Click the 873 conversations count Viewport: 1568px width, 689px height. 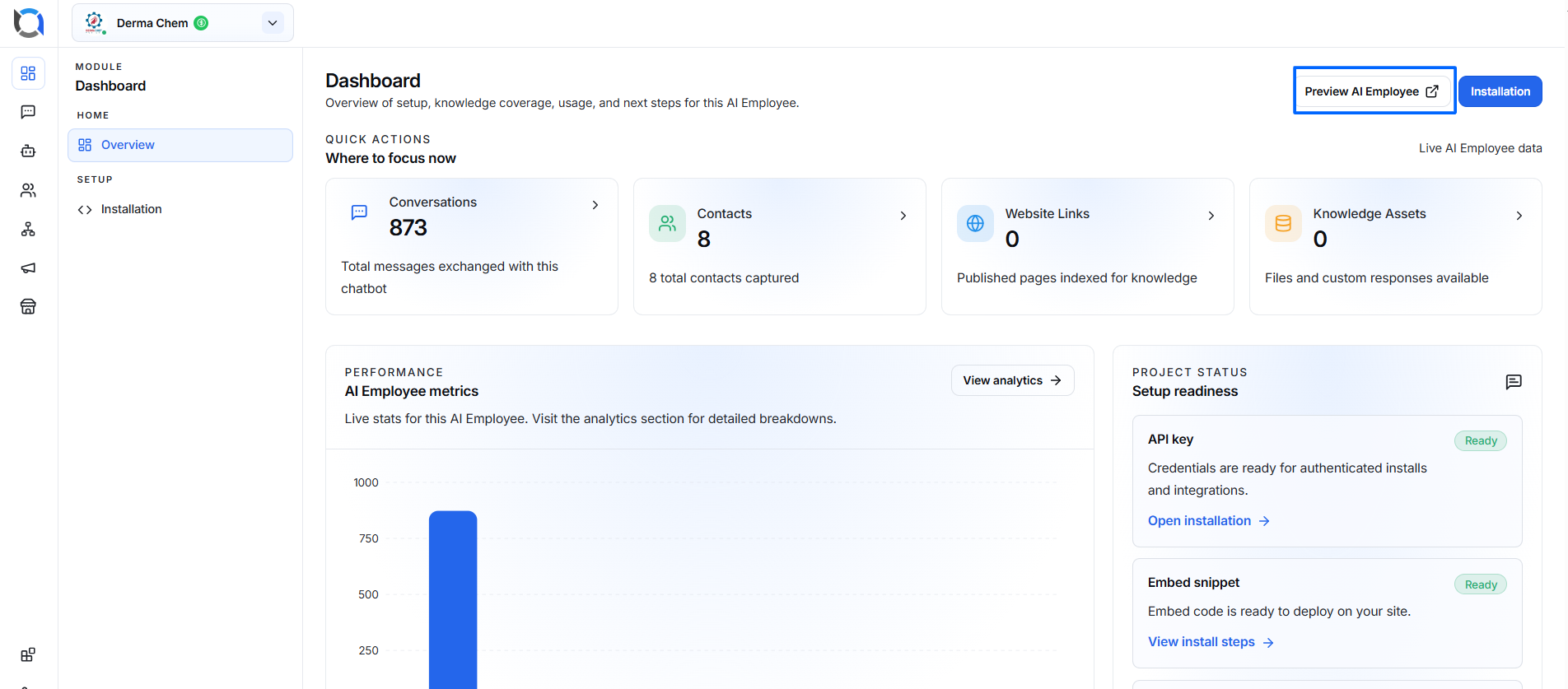pyautogui.click(x=408, y=228)
